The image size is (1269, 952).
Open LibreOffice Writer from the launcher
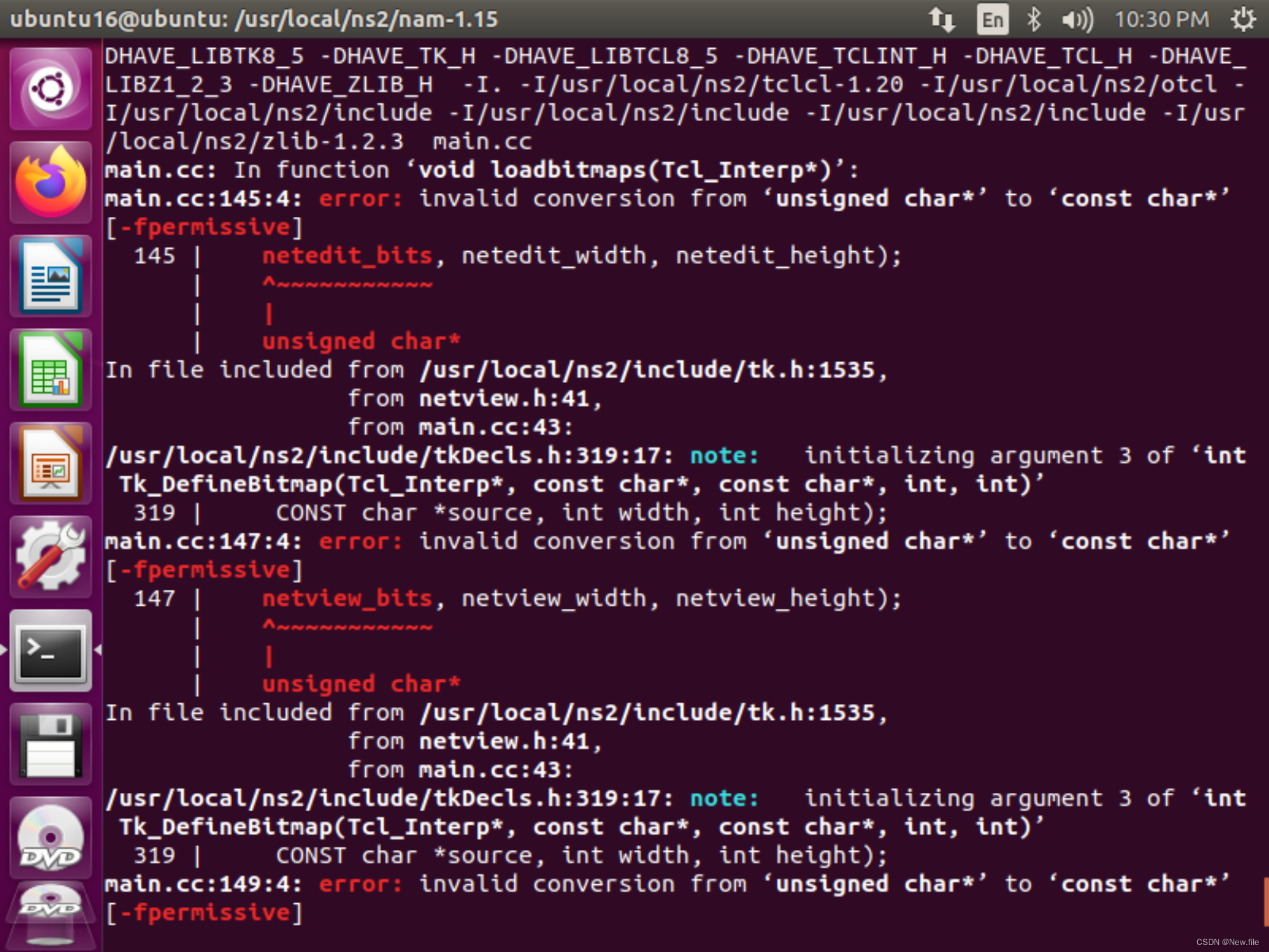tap(50, 276)
